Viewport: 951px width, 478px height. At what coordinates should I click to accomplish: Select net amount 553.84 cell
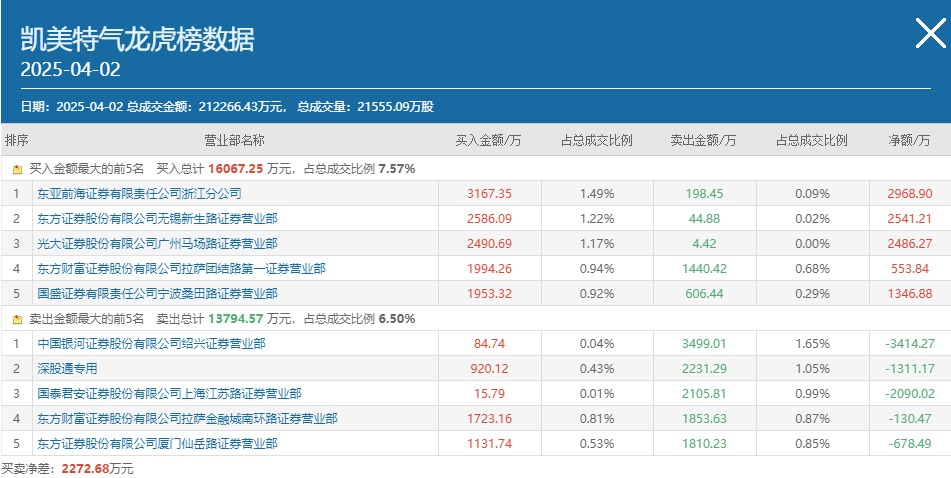click(910, 268)
